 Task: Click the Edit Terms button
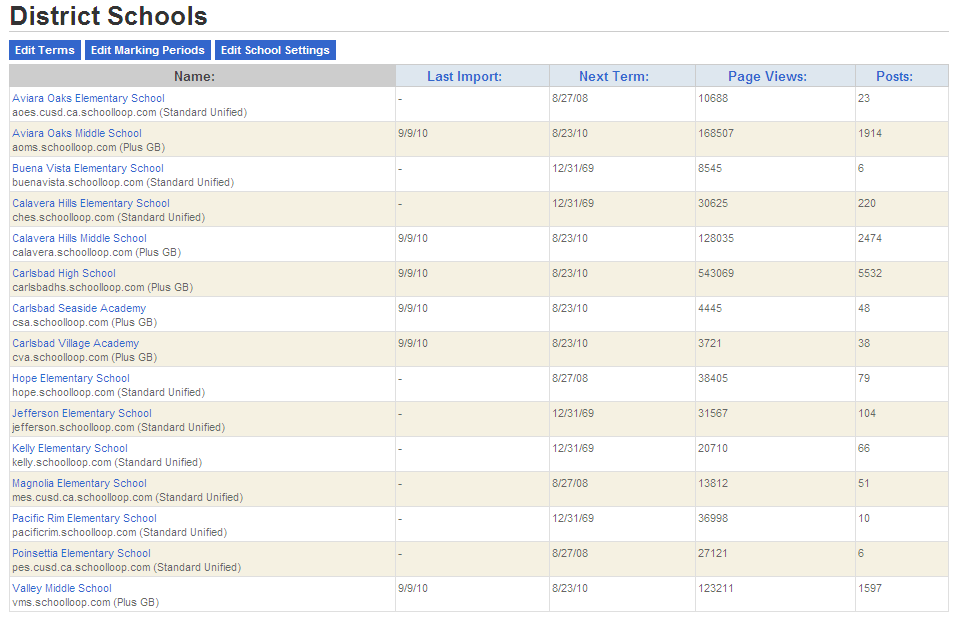(45, 50)
